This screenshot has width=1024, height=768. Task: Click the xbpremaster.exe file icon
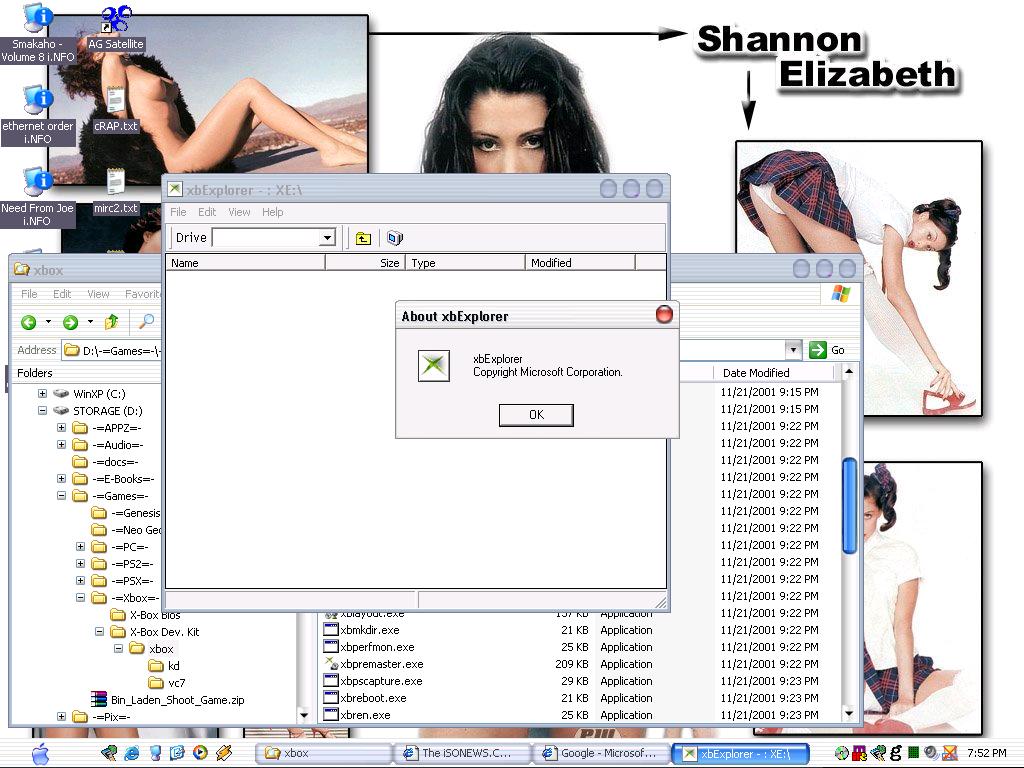(331, 664)
